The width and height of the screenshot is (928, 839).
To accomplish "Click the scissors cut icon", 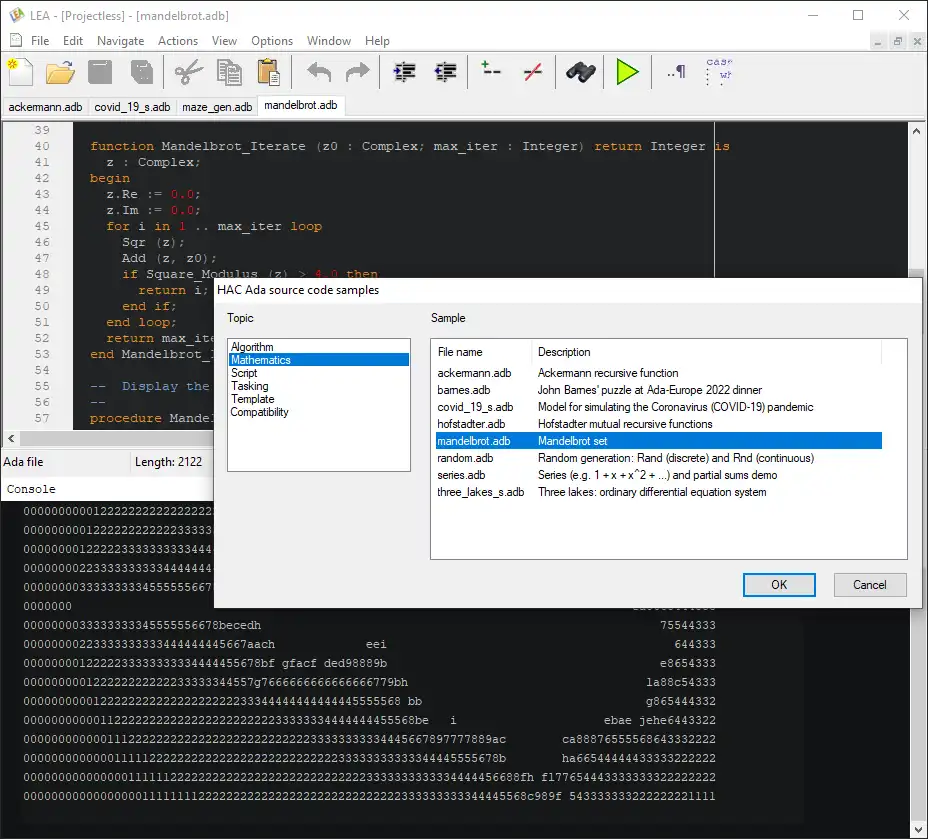I will click(188, 72).
